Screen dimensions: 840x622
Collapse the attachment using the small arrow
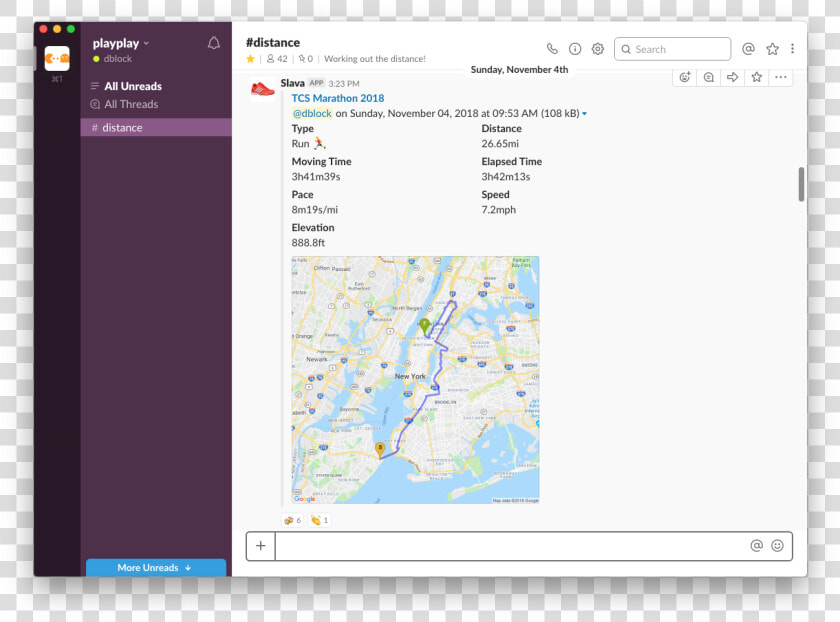(x=584, y=114)
